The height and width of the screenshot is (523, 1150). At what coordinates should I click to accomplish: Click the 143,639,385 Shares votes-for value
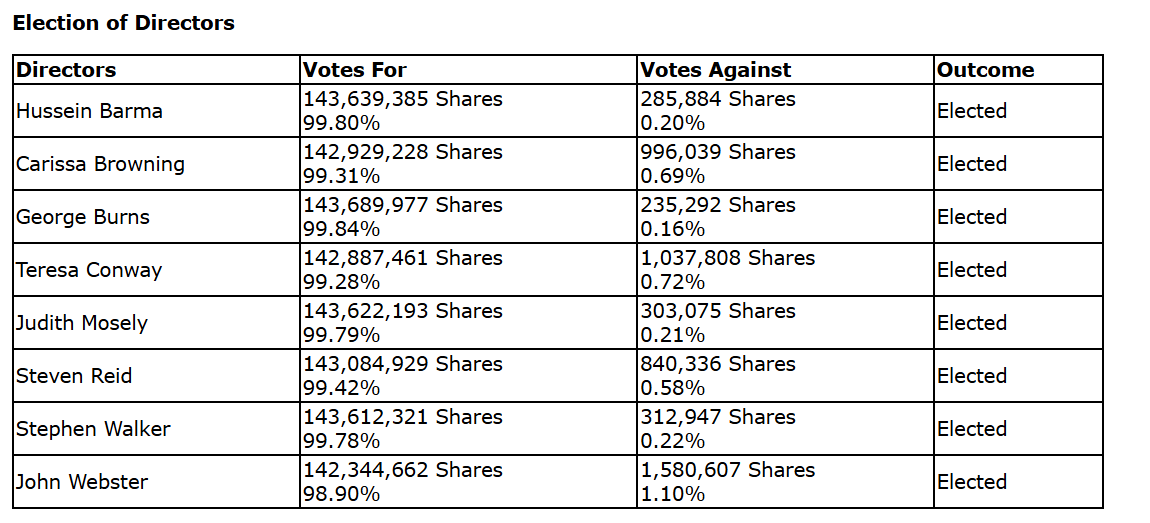pyautogui.click(x=403, y=100)
